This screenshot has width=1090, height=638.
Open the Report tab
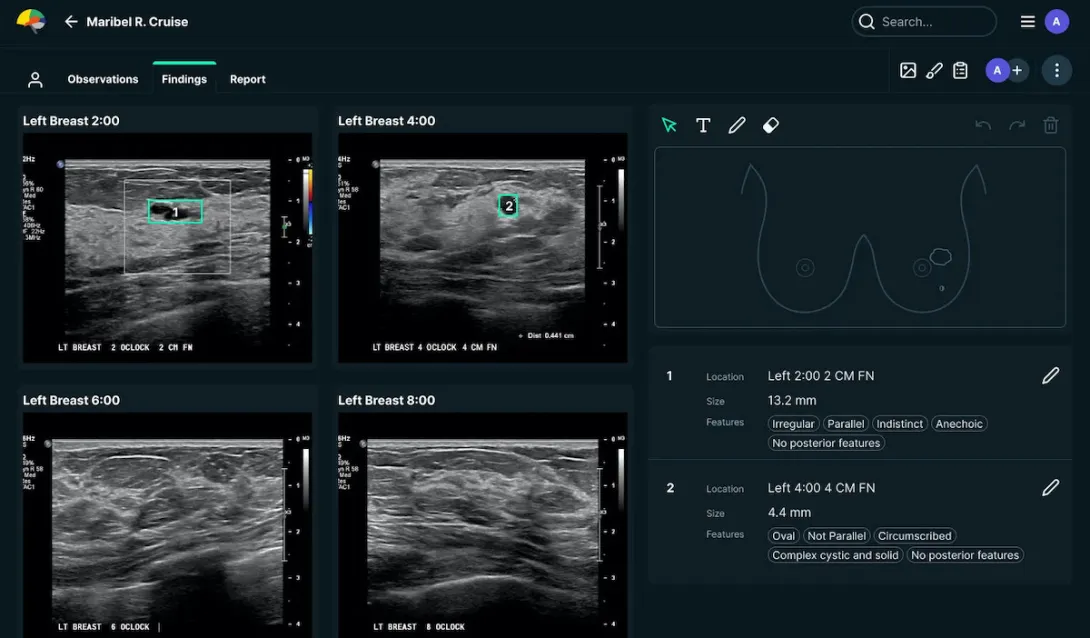click(x=247, y=78)
